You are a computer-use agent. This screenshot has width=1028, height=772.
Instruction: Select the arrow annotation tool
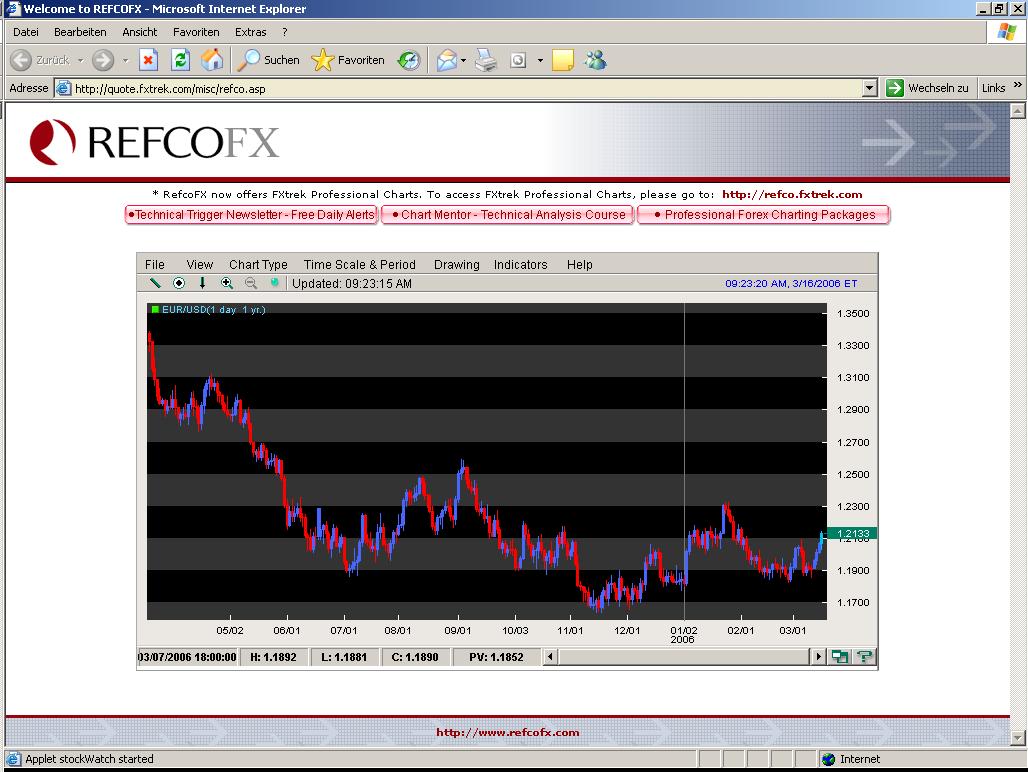tap(203, 283)
